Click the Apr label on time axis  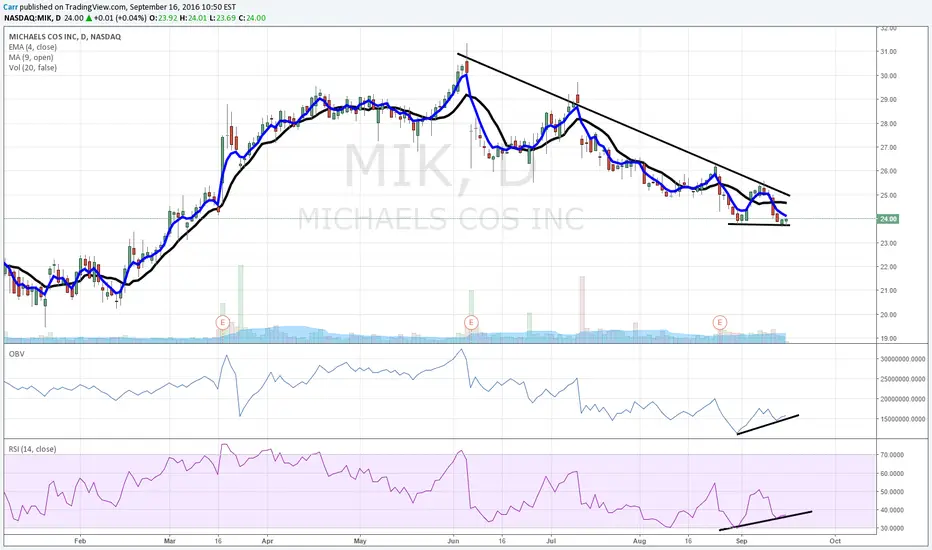[267, 541]
